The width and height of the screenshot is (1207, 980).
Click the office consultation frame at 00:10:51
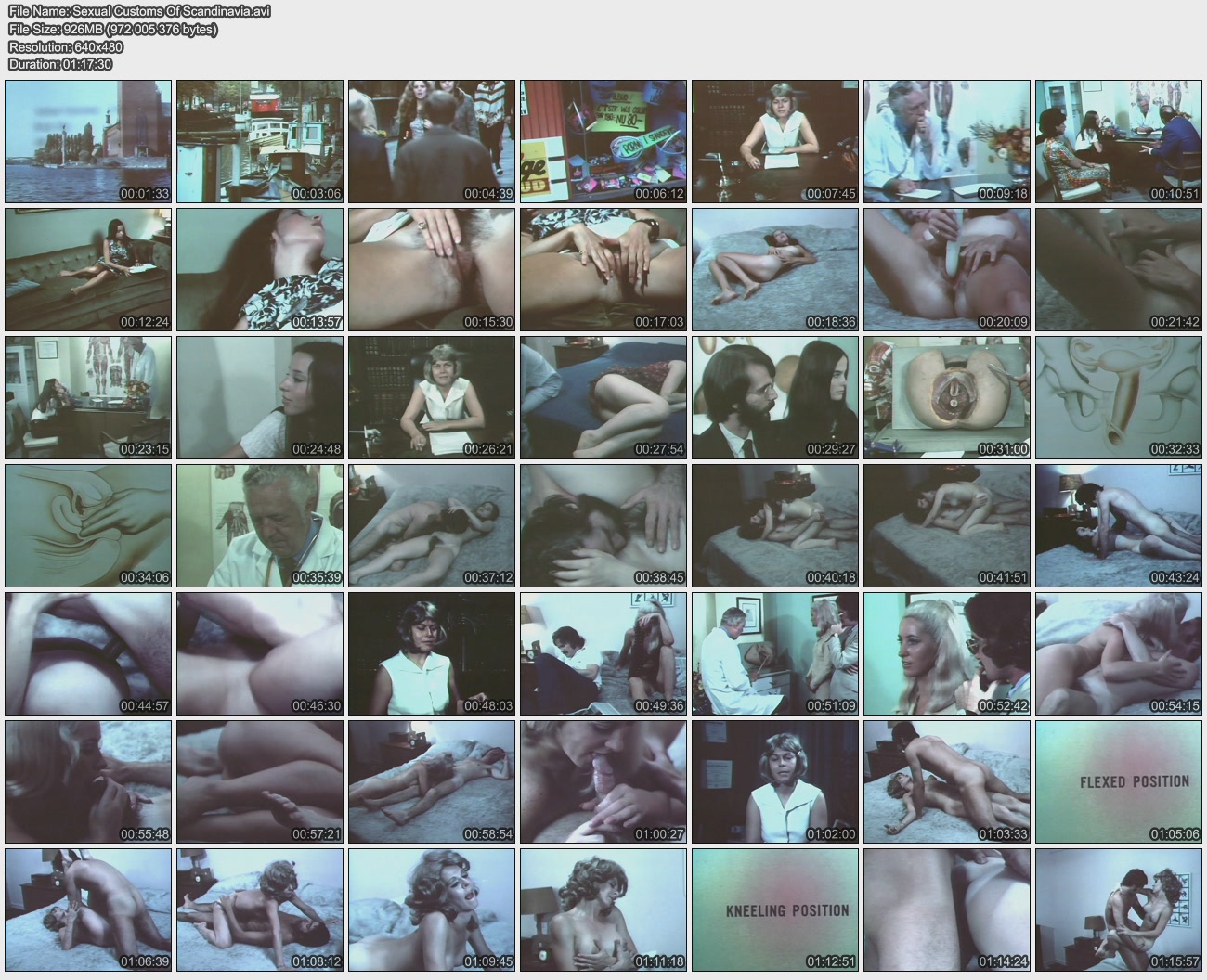[1119, 141]
